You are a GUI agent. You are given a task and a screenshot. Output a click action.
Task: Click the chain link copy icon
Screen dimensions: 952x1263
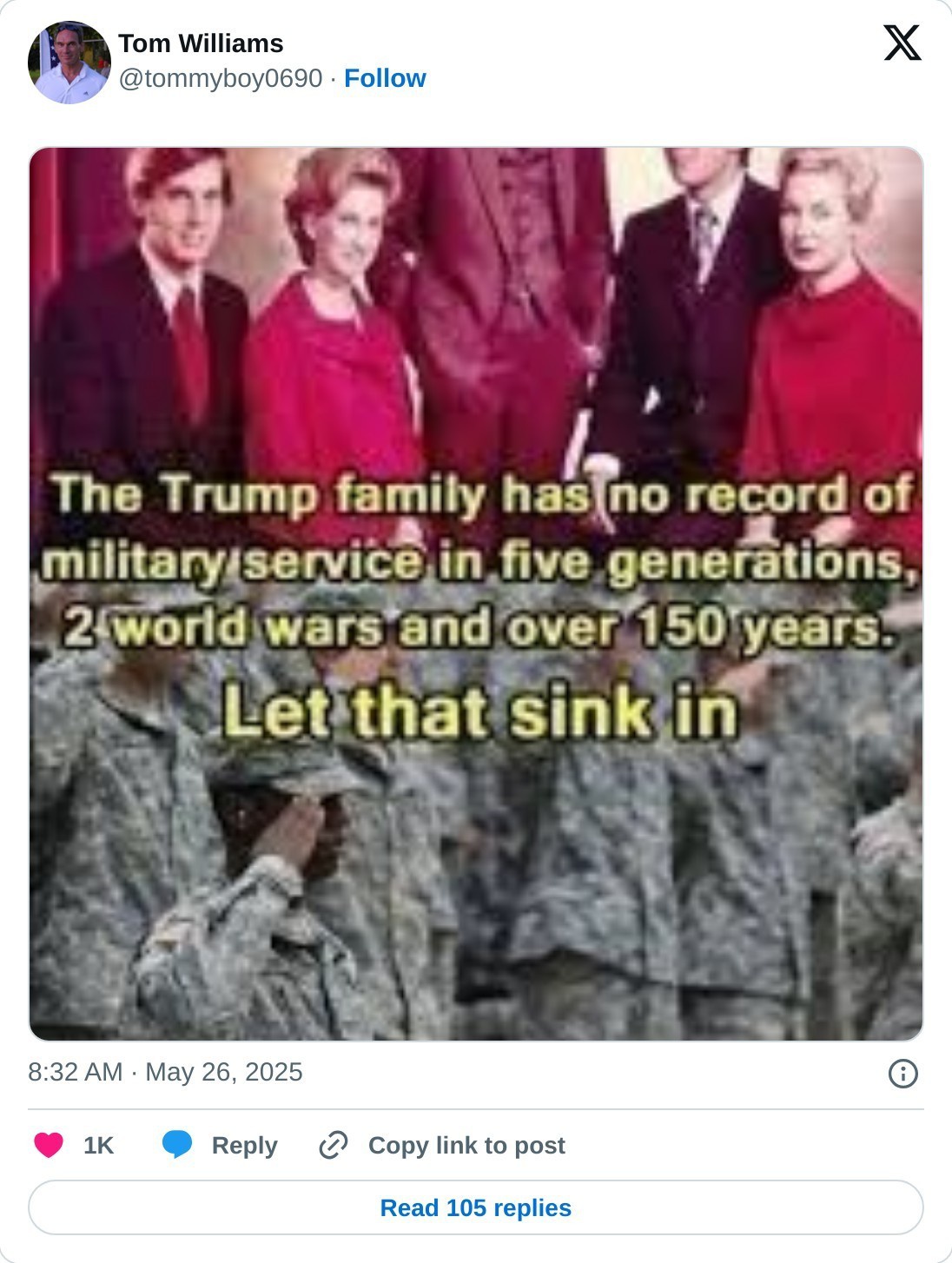pyautogui.click(x=334, y=1146)
